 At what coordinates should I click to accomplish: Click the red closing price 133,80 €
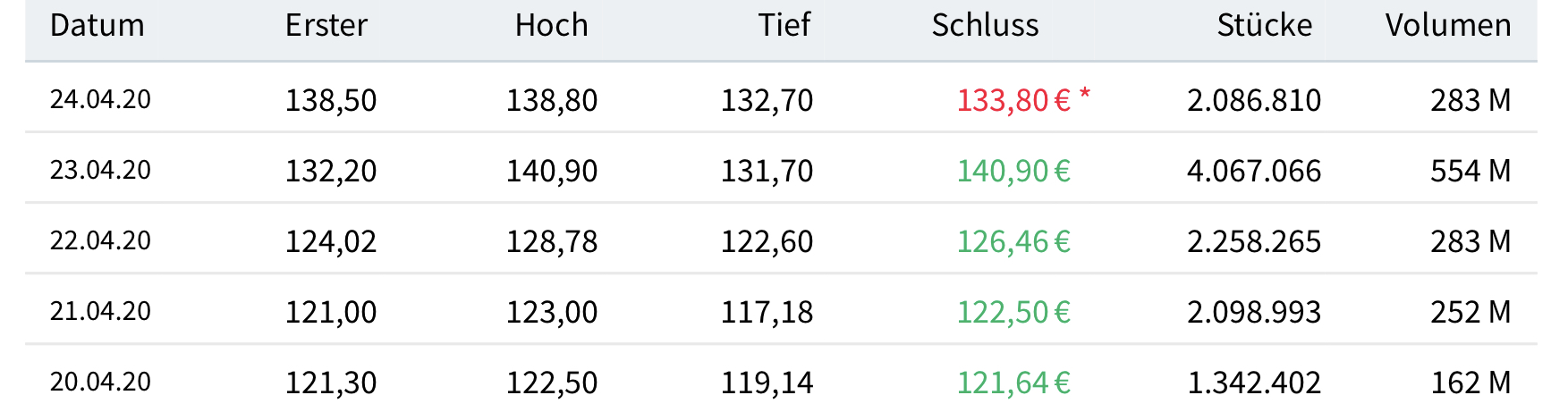coord(1013,100)
